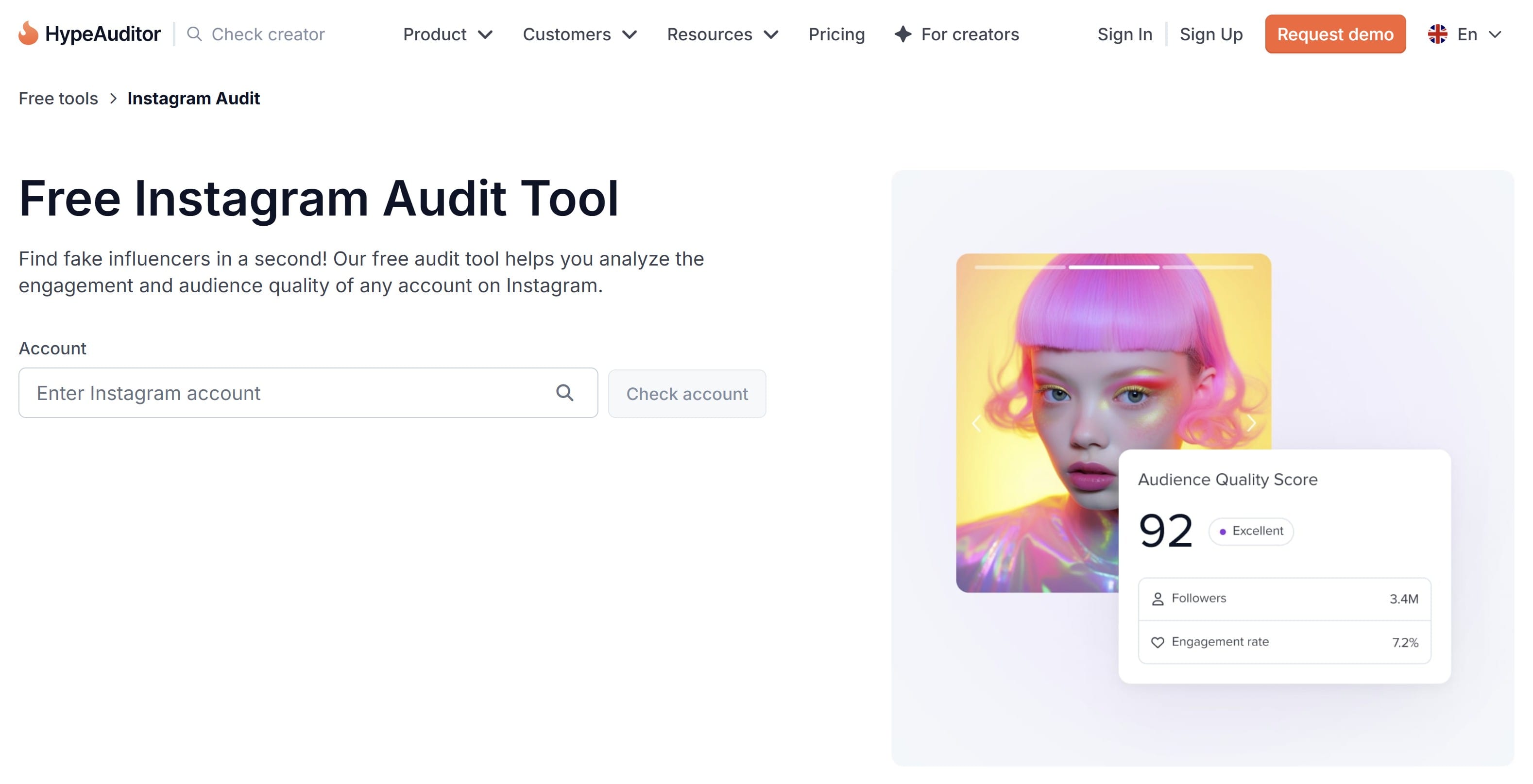Open the En language dropdown
Viewport: 1533px width, 784px height.
coord(1465,34)
